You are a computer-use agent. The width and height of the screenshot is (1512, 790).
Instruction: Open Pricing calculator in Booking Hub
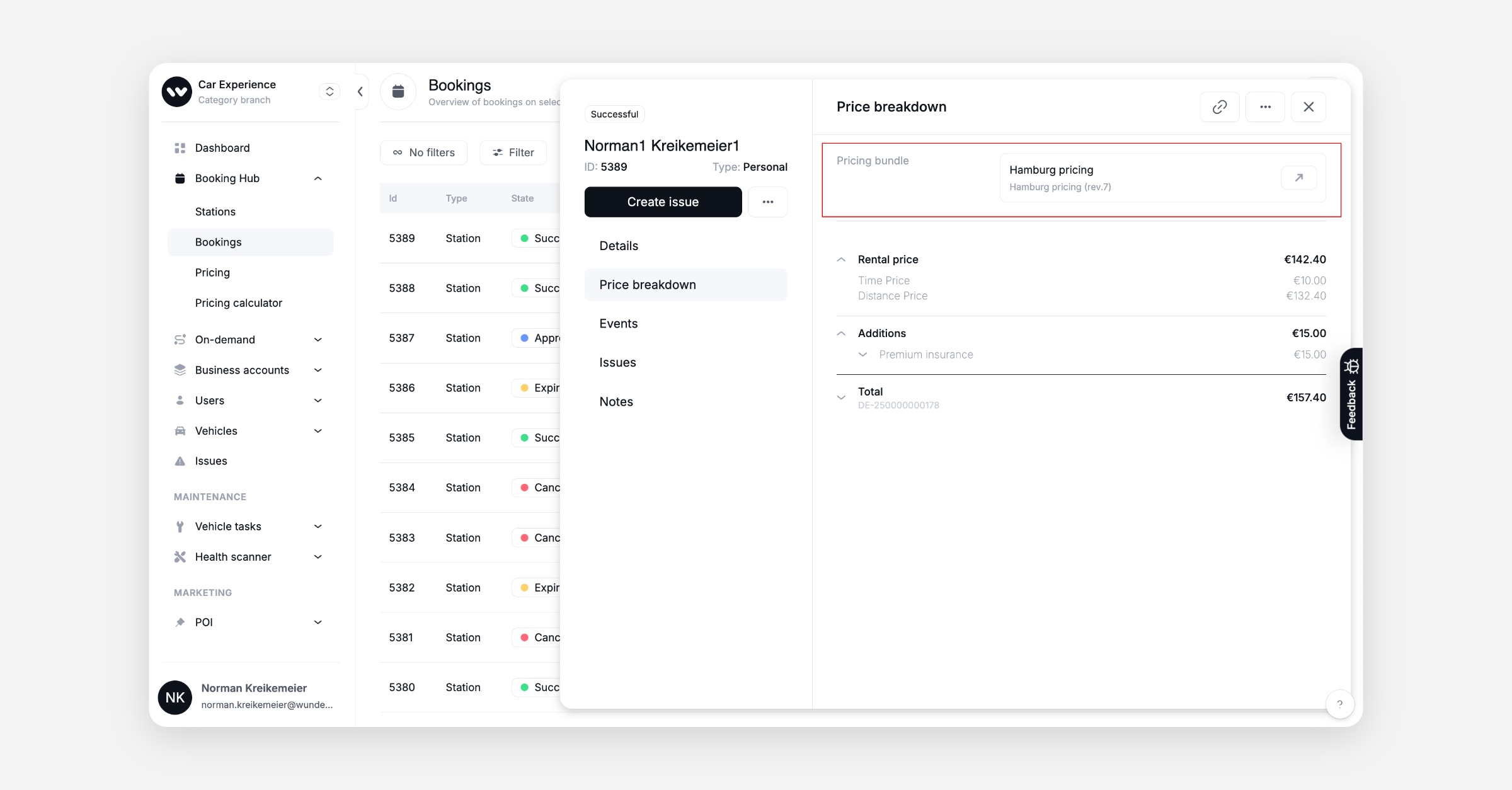238,303
